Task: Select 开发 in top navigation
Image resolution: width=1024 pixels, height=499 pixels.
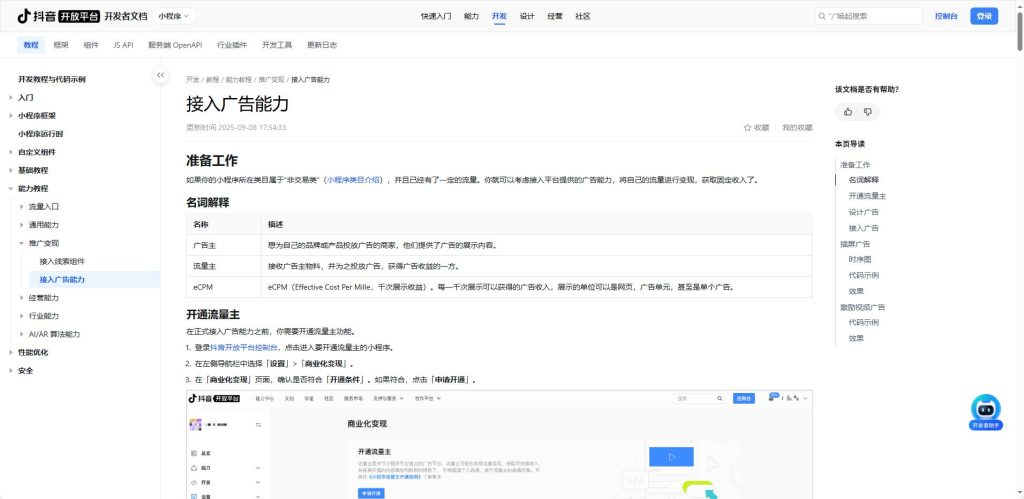Action: 499,16
